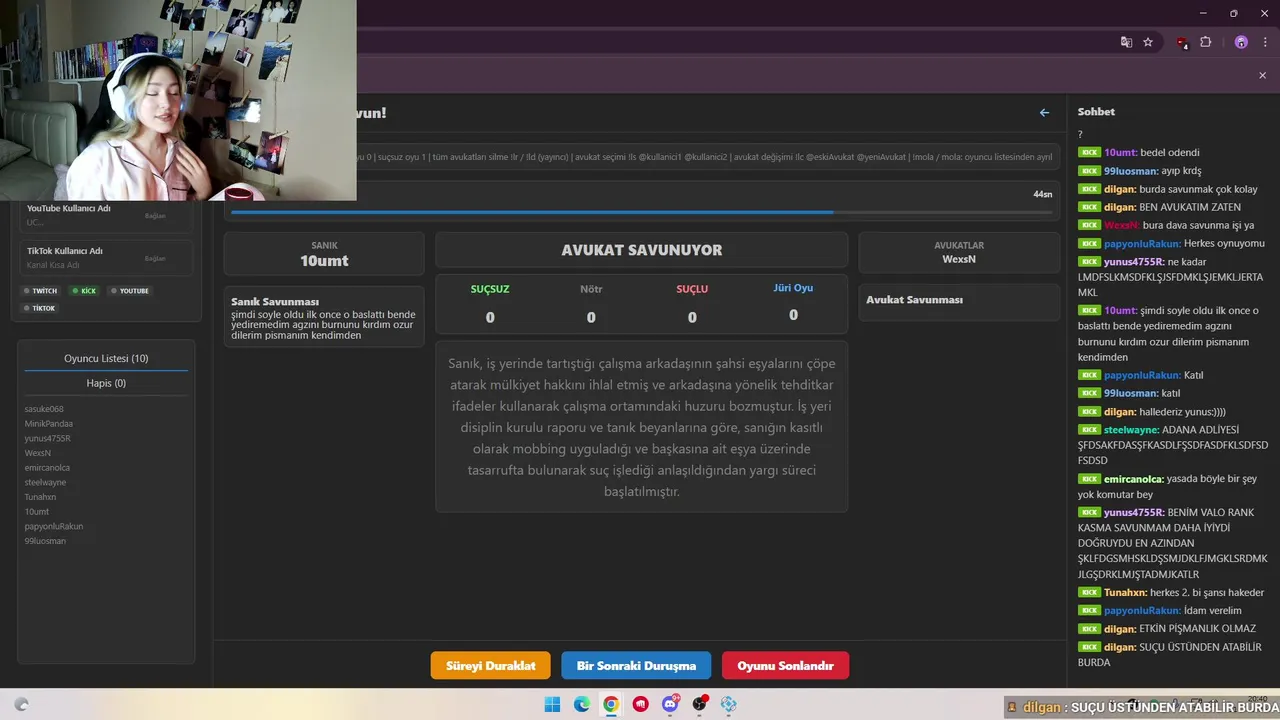Screen dimensions: 1280x720
Task: Select player yunus4755R in the list
Action: click(x=48, y=438)
